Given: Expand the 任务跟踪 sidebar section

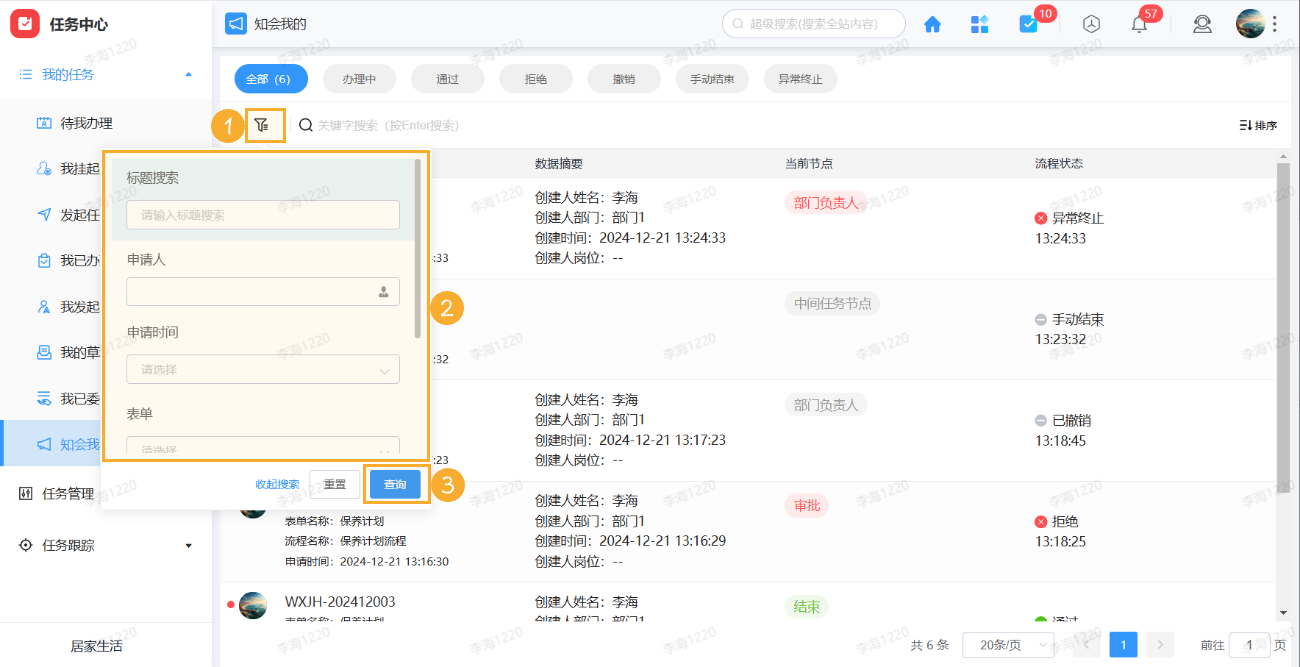Looking at the screenshot, I should 188,545.
